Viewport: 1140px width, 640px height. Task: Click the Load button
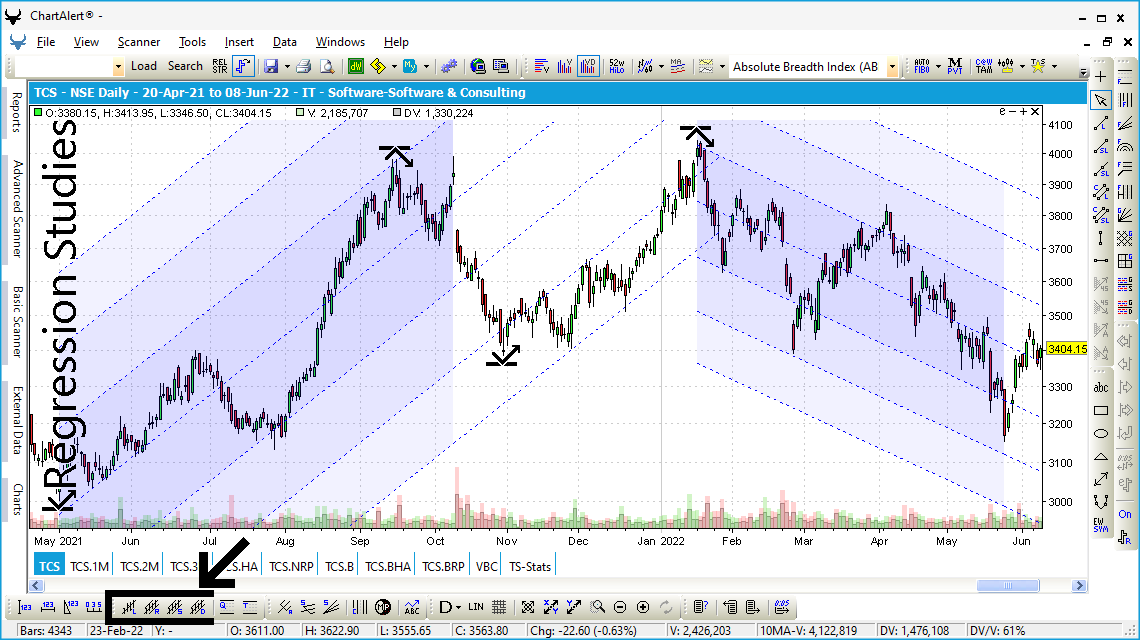[x=144, y=66]
